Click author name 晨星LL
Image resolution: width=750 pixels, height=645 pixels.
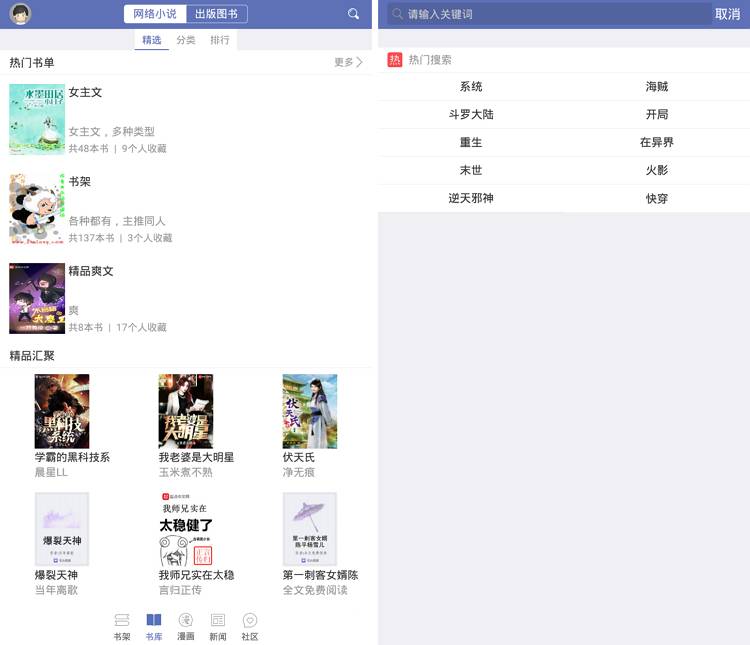coord(51,472)
